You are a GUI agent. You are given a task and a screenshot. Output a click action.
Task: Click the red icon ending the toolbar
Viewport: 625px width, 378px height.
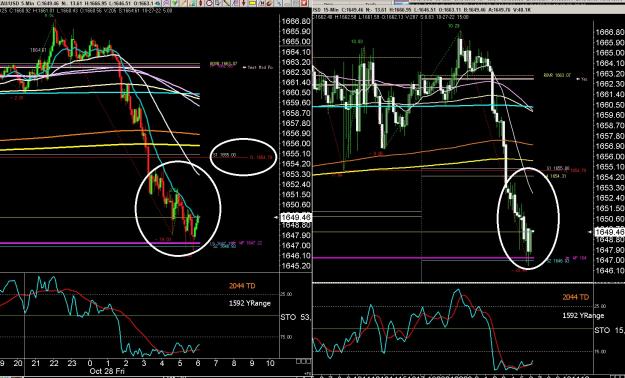[x=304, y=3]
